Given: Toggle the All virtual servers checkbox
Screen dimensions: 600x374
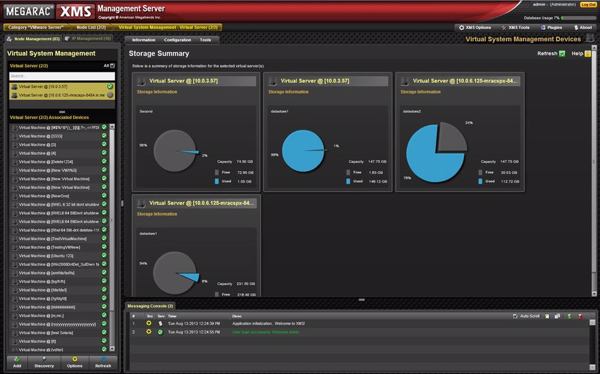Looking at the screenshot, I should coord(112,66).
